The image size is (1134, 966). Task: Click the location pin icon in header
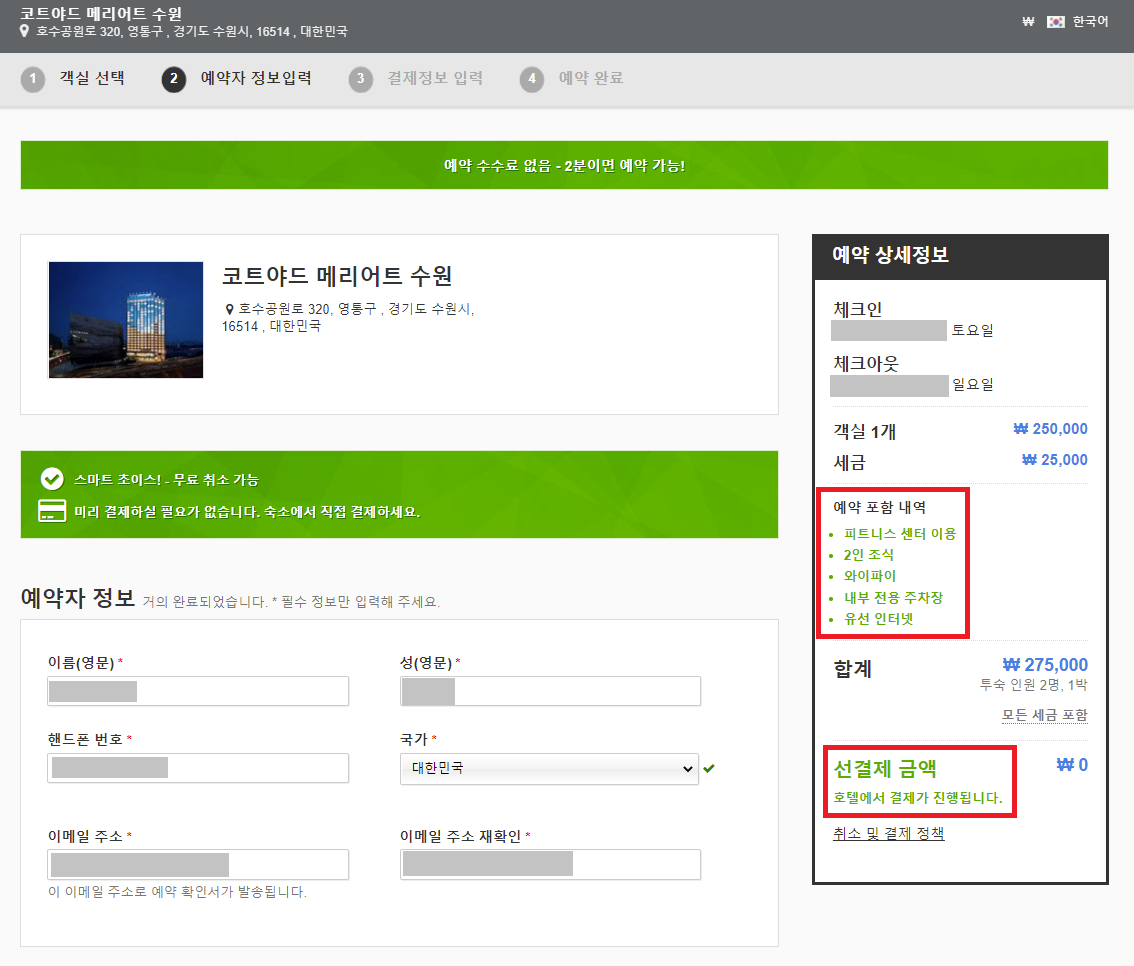pos(25,31)
